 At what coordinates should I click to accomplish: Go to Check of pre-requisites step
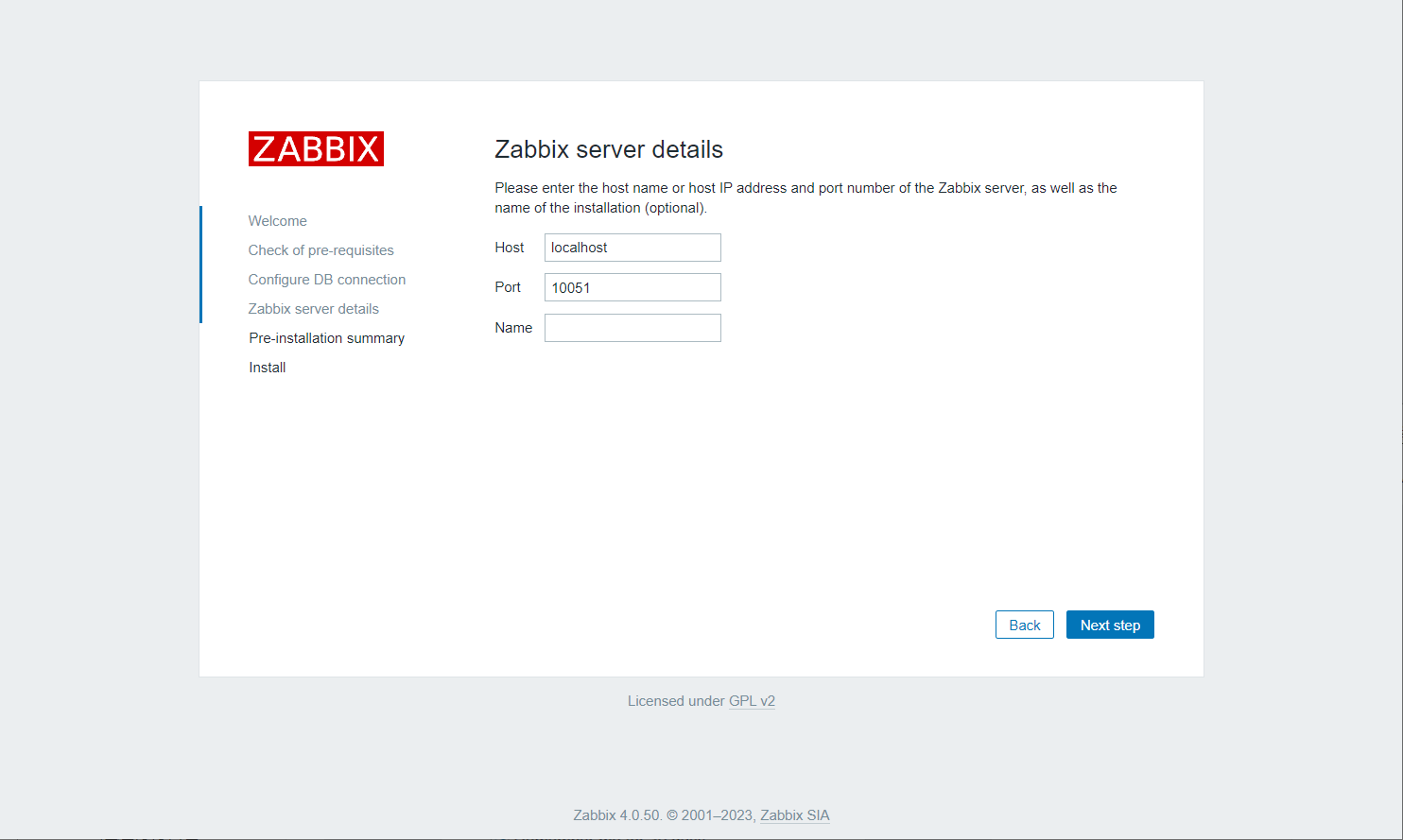click(320, 250)
